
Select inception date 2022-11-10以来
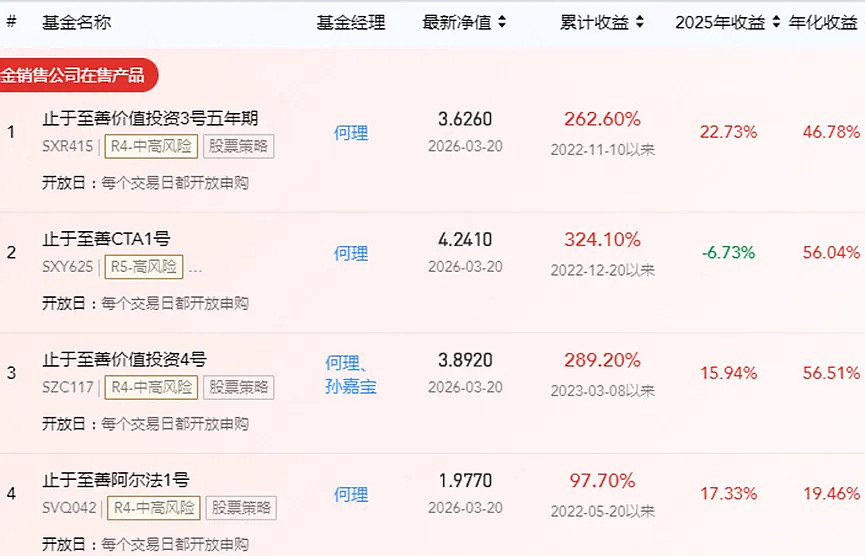602,149
